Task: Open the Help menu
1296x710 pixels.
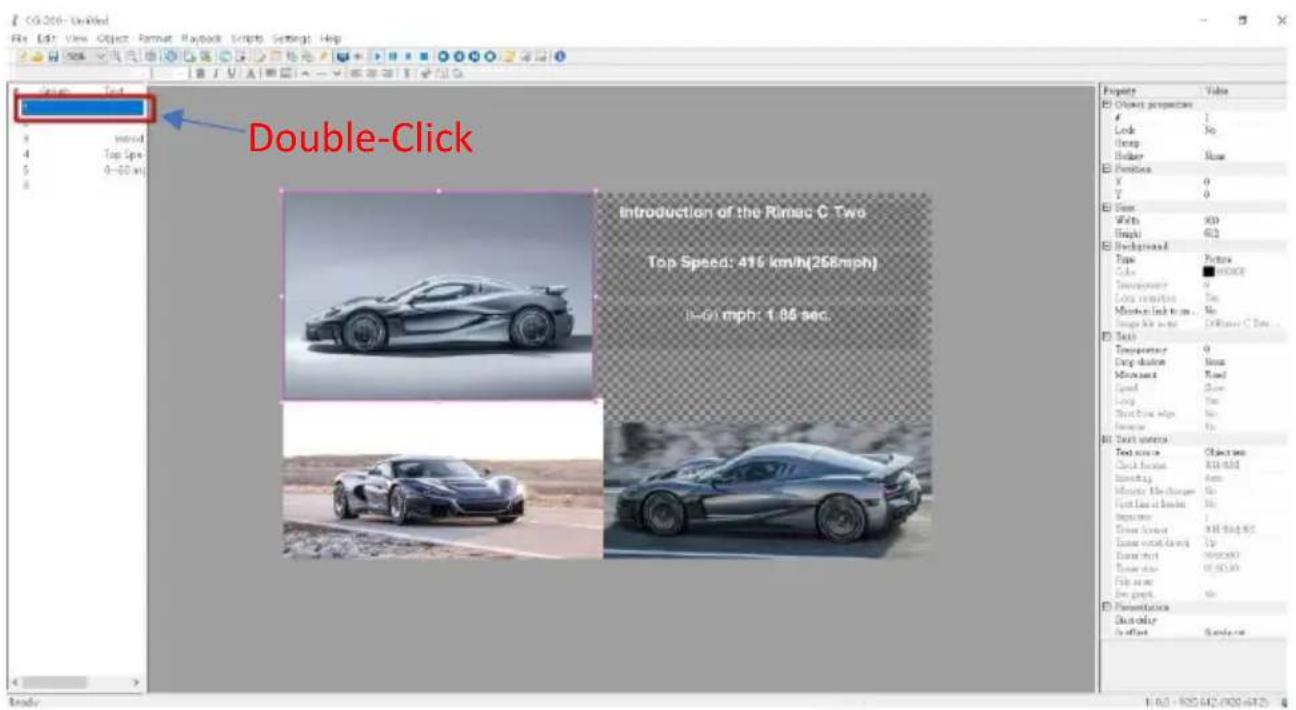Action: (330, 38)
